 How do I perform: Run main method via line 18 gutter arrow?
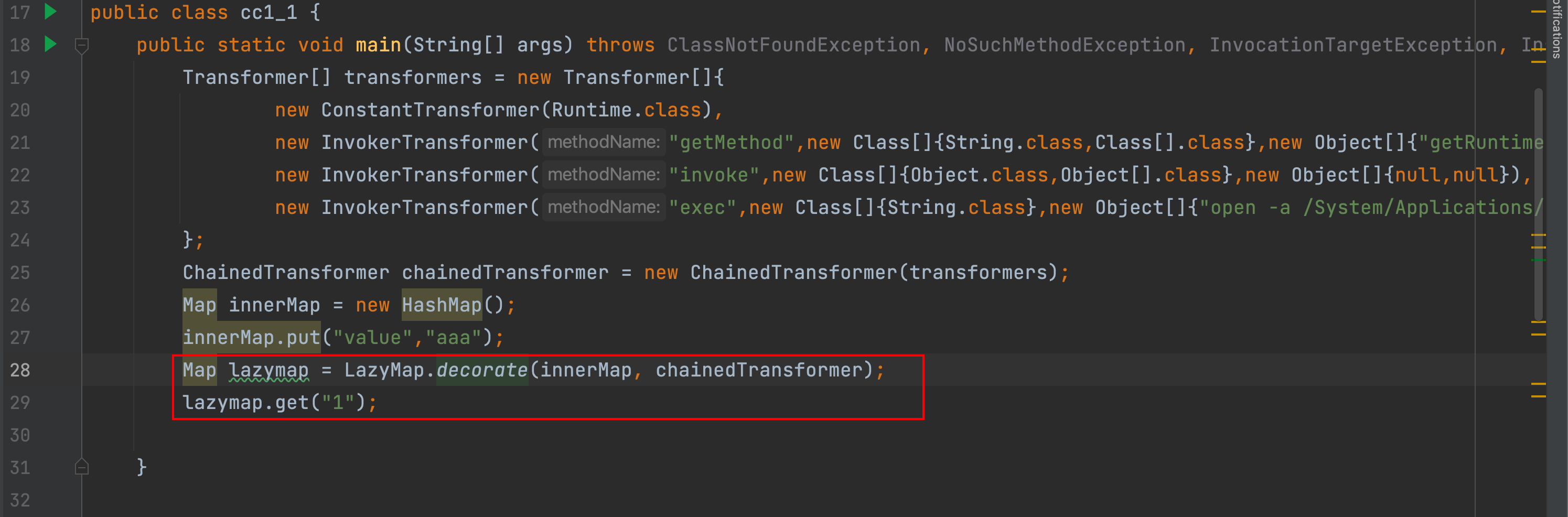(x=50, y=44)
